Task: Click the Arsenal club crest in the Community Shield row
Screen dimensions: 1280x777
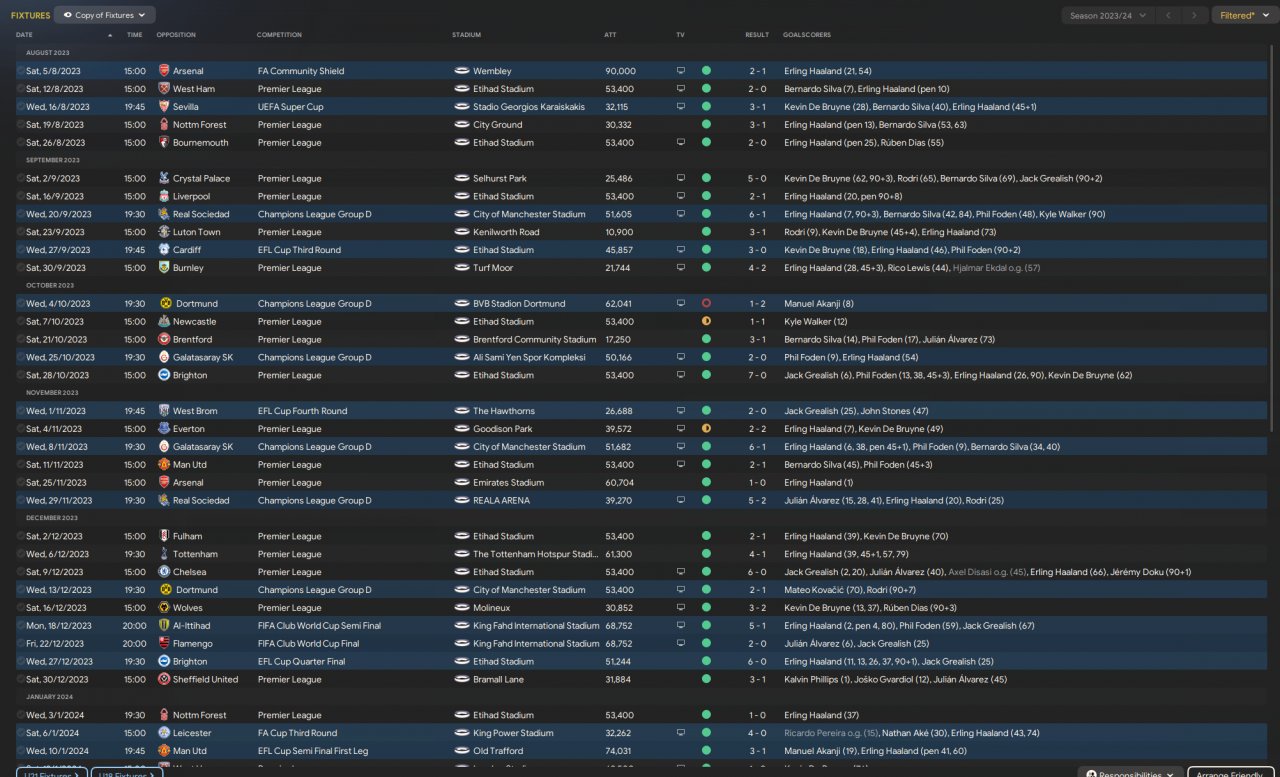Action: (164, 71)
